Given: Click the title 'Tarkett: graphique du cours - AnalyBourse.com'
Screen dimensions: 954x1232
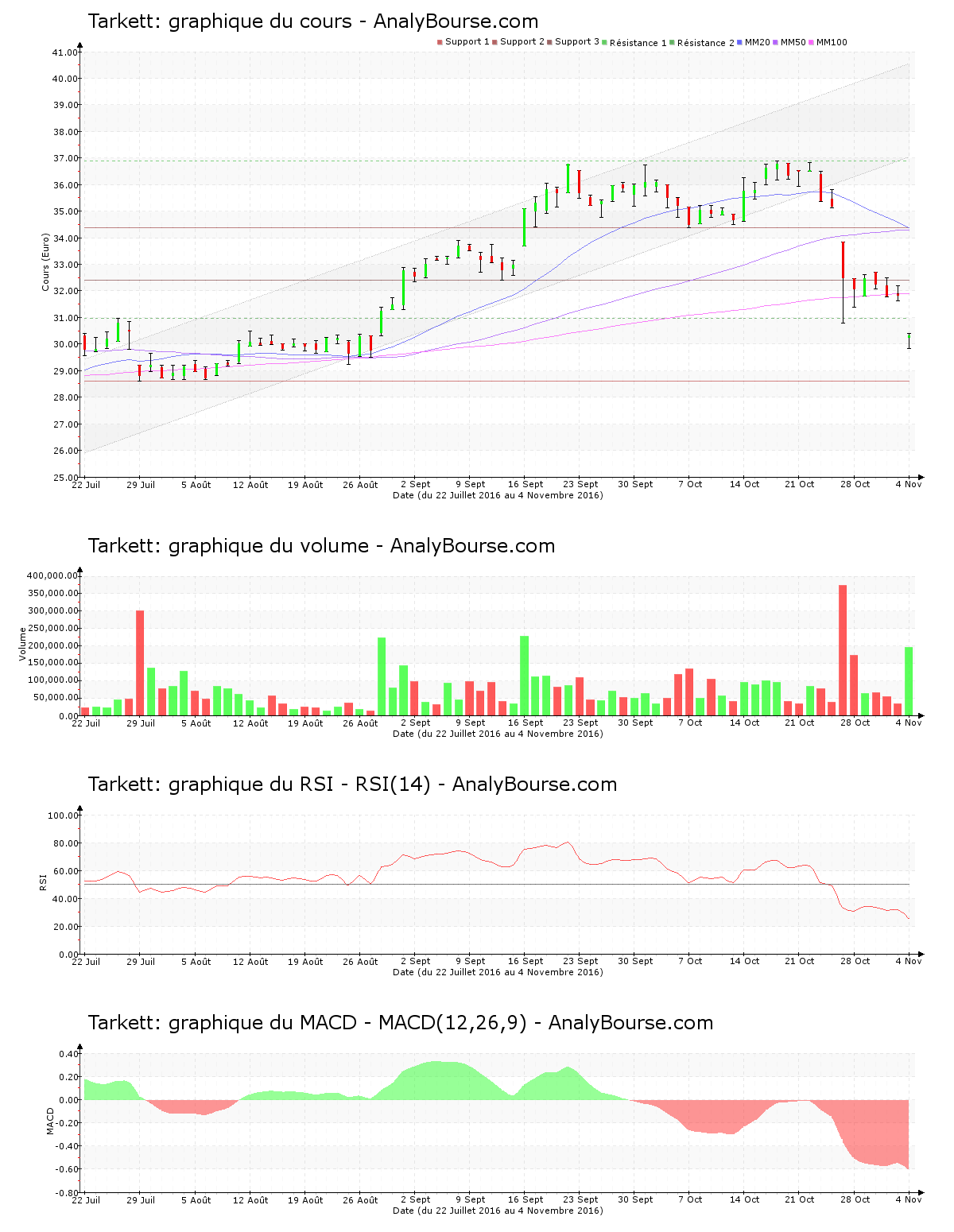Looking at the screenshot, I should click(x=313, y=21).
